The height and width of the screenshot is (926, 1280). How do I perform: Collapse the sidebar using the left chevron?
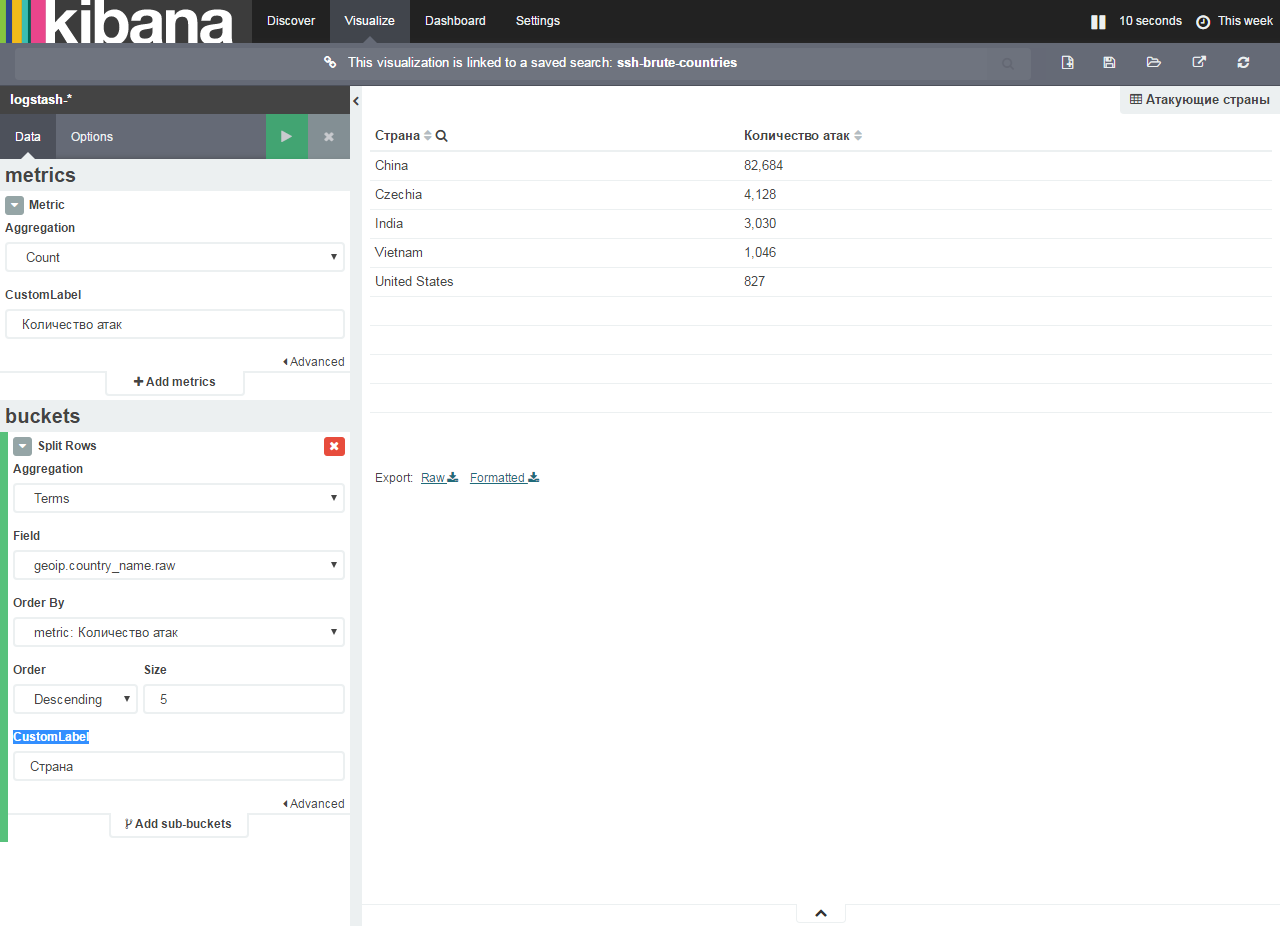356,101
